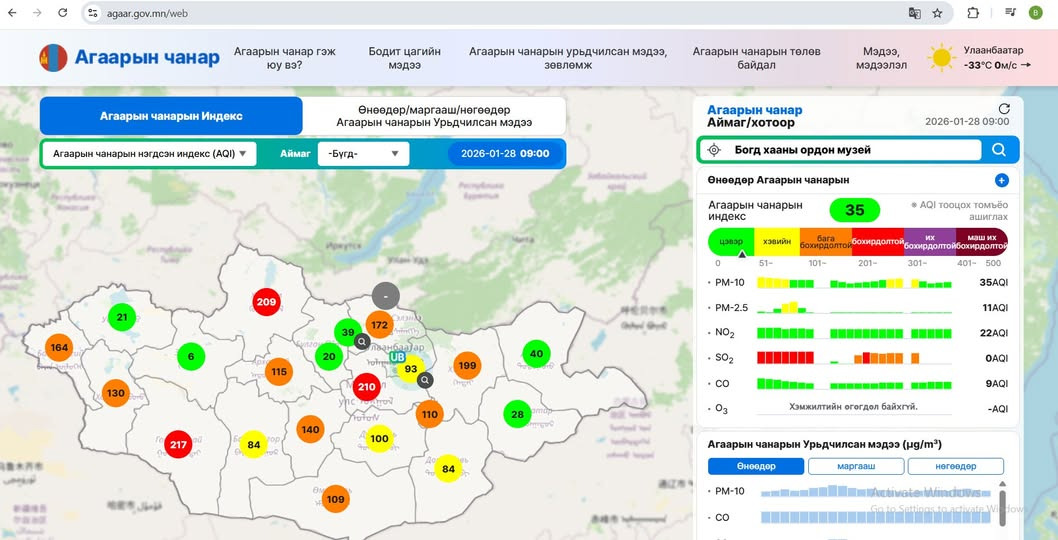Image resolution: width=1058 pixels, height=540 pixels.
Task: Click the teal UB Ulaanbaatar map marker
Action: point(397,357)
